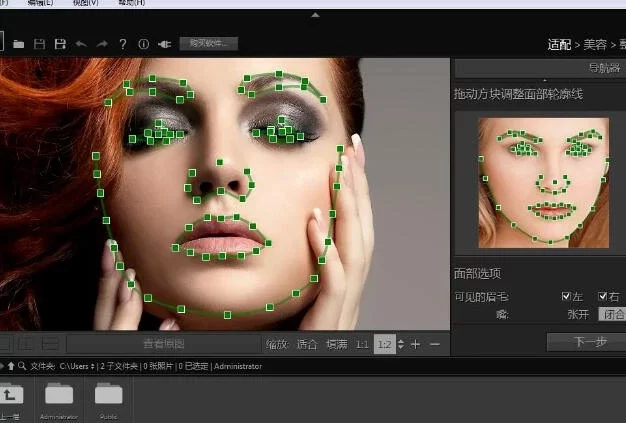Go up a folder with the up arrow icon
This screenshot has height=423, width=626.
click(11, 366)
